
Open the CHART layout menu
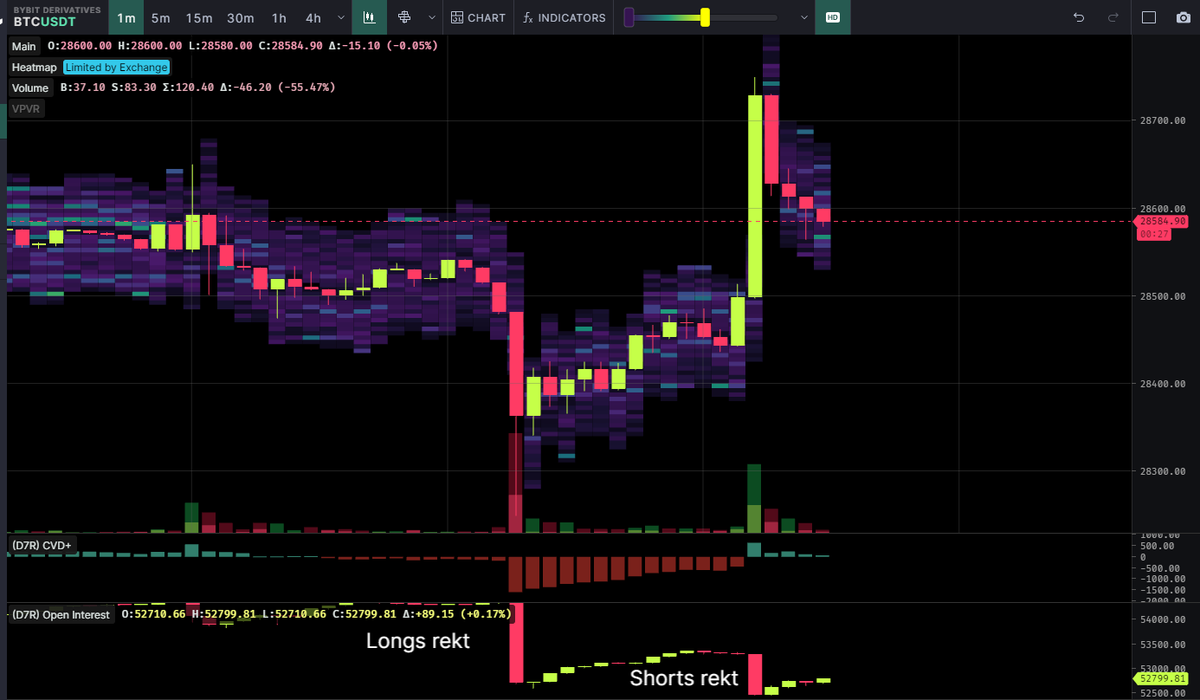[478, 18]
